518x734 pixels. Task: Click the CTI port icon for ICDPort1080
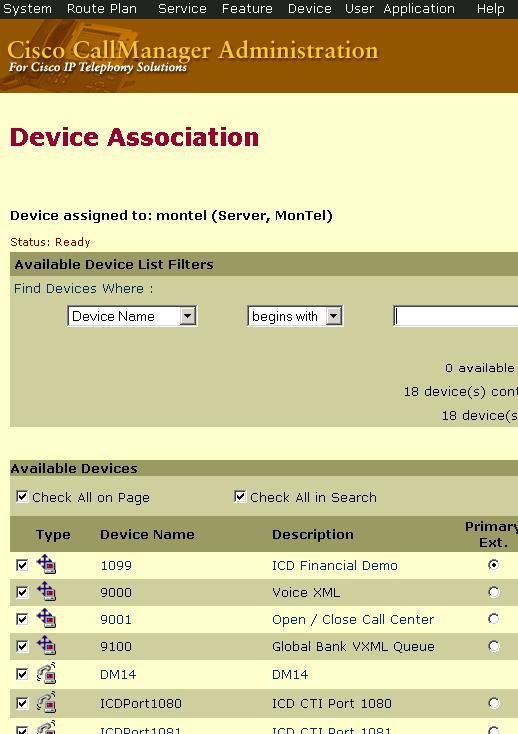point(46,702)
